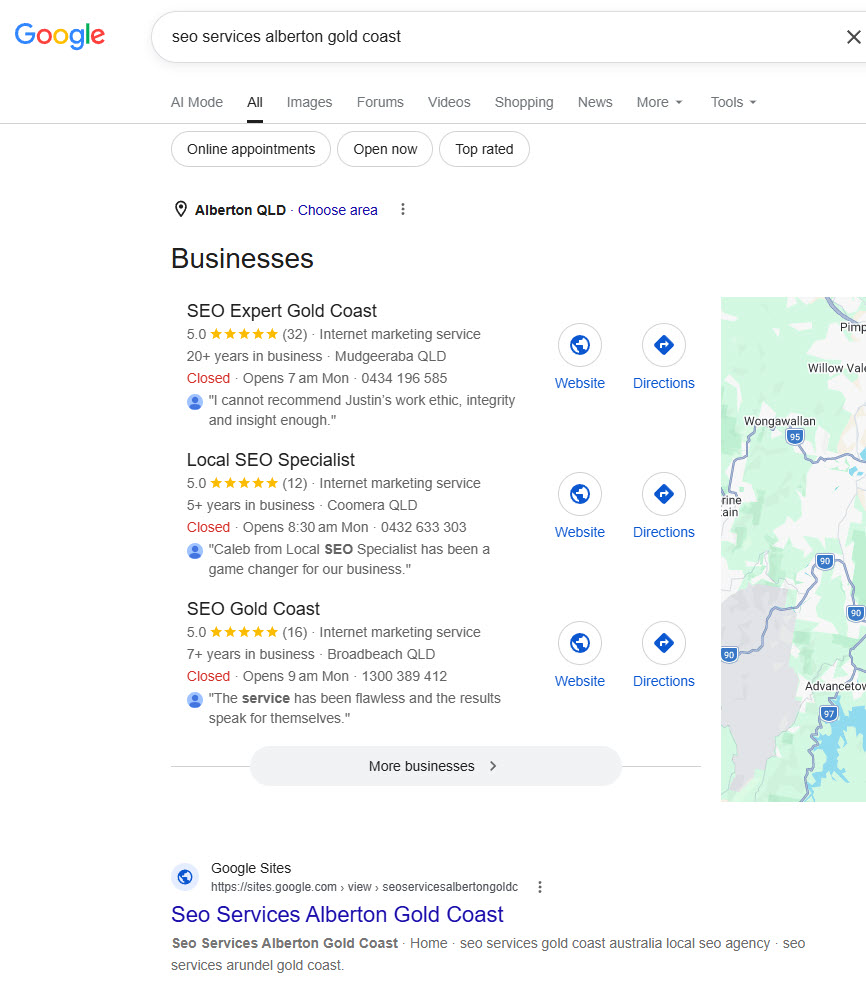Click Website icon for SEO Expert Gold Coast

[x=580, y=345]
